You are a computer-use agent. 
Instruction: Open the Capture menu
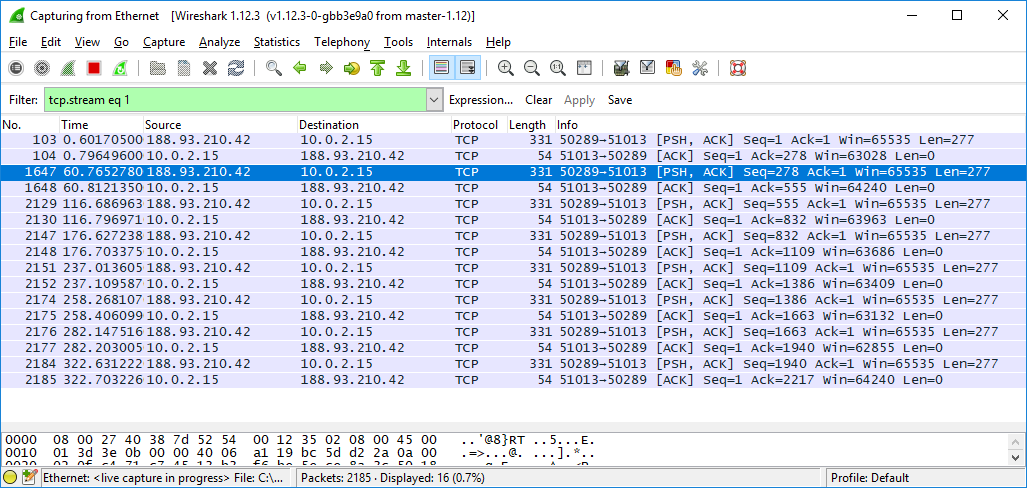pyautogui.click(x=164, y=42)
